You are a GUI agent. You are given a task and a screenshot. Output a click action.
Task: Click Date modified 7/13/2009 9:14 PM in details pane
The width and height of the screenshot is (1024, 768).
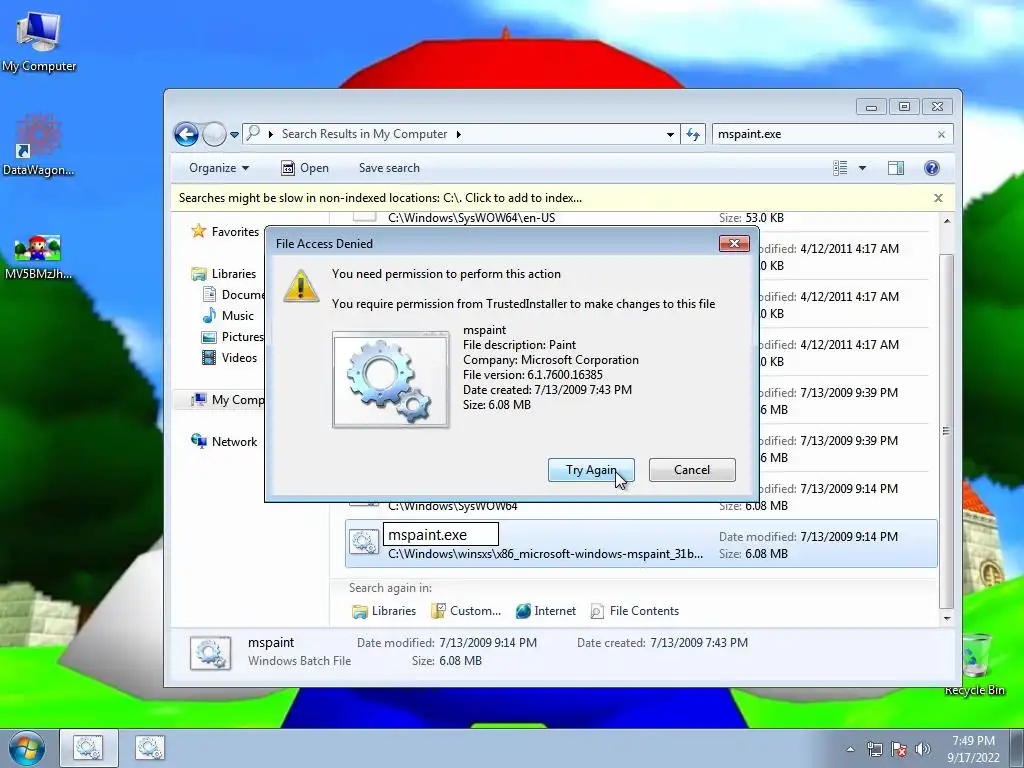point(447,643)
